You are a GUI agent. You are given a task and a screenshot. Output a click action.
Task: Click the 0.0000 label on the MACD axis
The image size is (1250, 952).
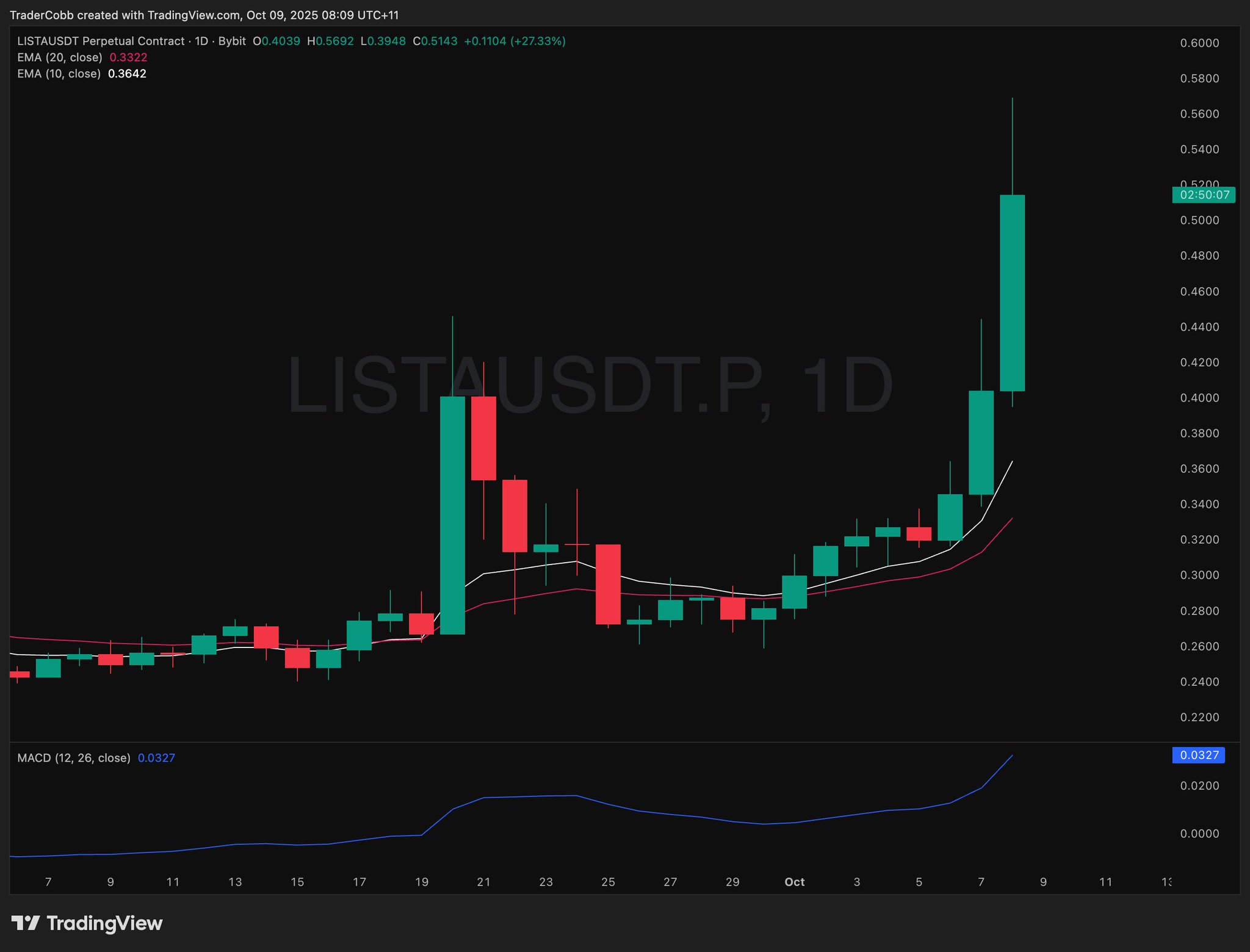(1199, 834)
